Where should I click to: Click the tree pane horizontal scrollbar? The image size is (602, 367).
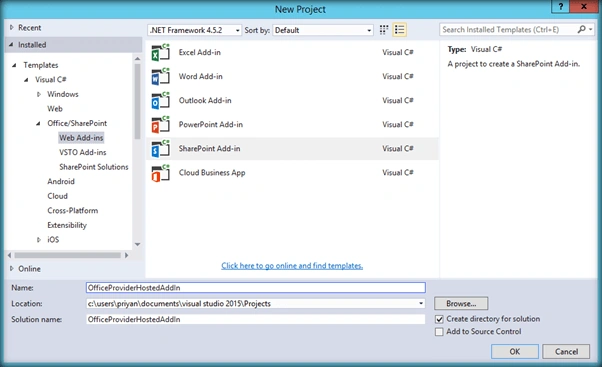pyautogui.click(x=68, y=255)
